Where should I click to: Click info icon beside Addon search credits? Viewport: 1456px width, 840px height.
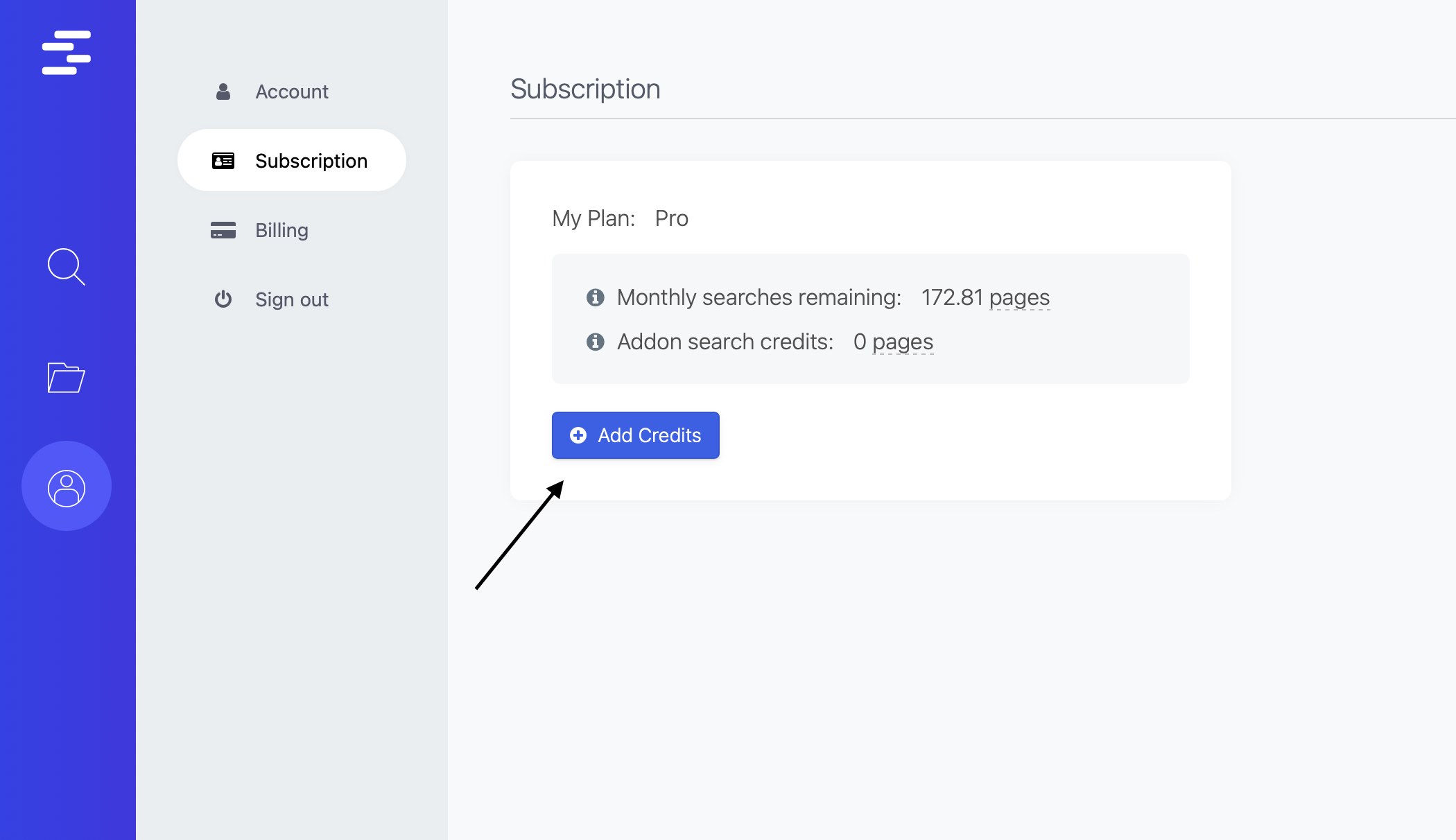coord(595,342)
